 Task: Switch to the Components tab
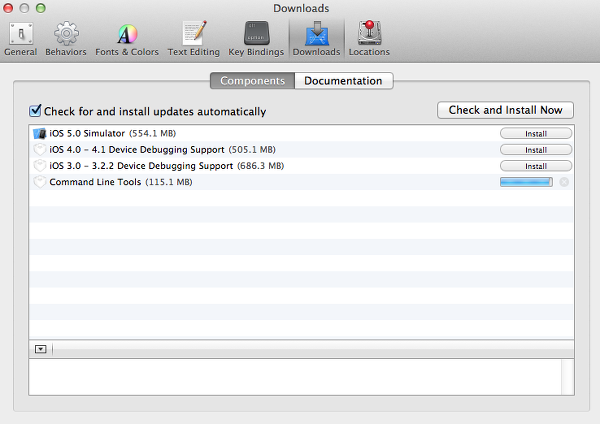[x=253, y=81]
